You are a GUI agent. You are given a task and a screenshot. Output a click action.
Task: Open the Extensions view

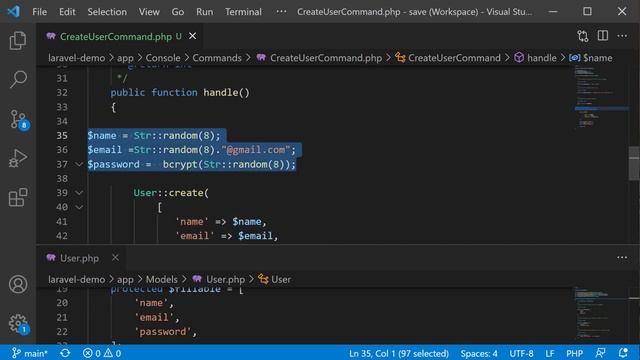coord(18,198)
